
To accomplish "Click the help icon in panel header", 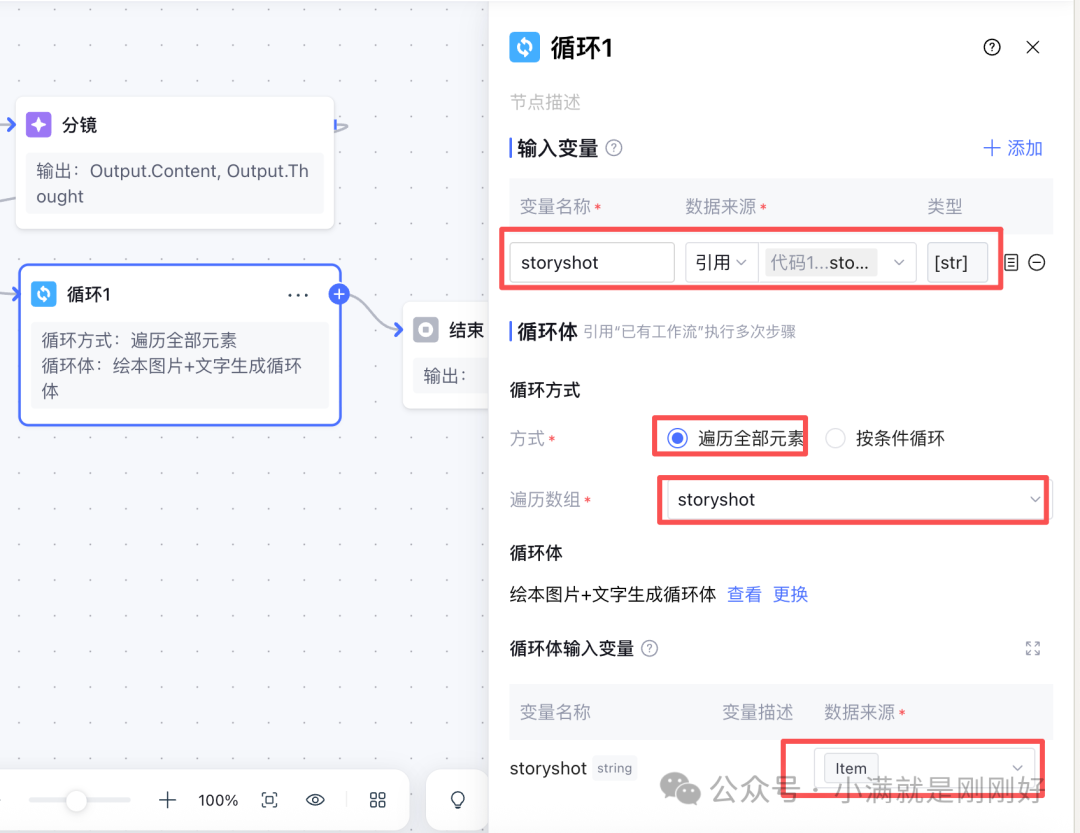I will (991, 47).
